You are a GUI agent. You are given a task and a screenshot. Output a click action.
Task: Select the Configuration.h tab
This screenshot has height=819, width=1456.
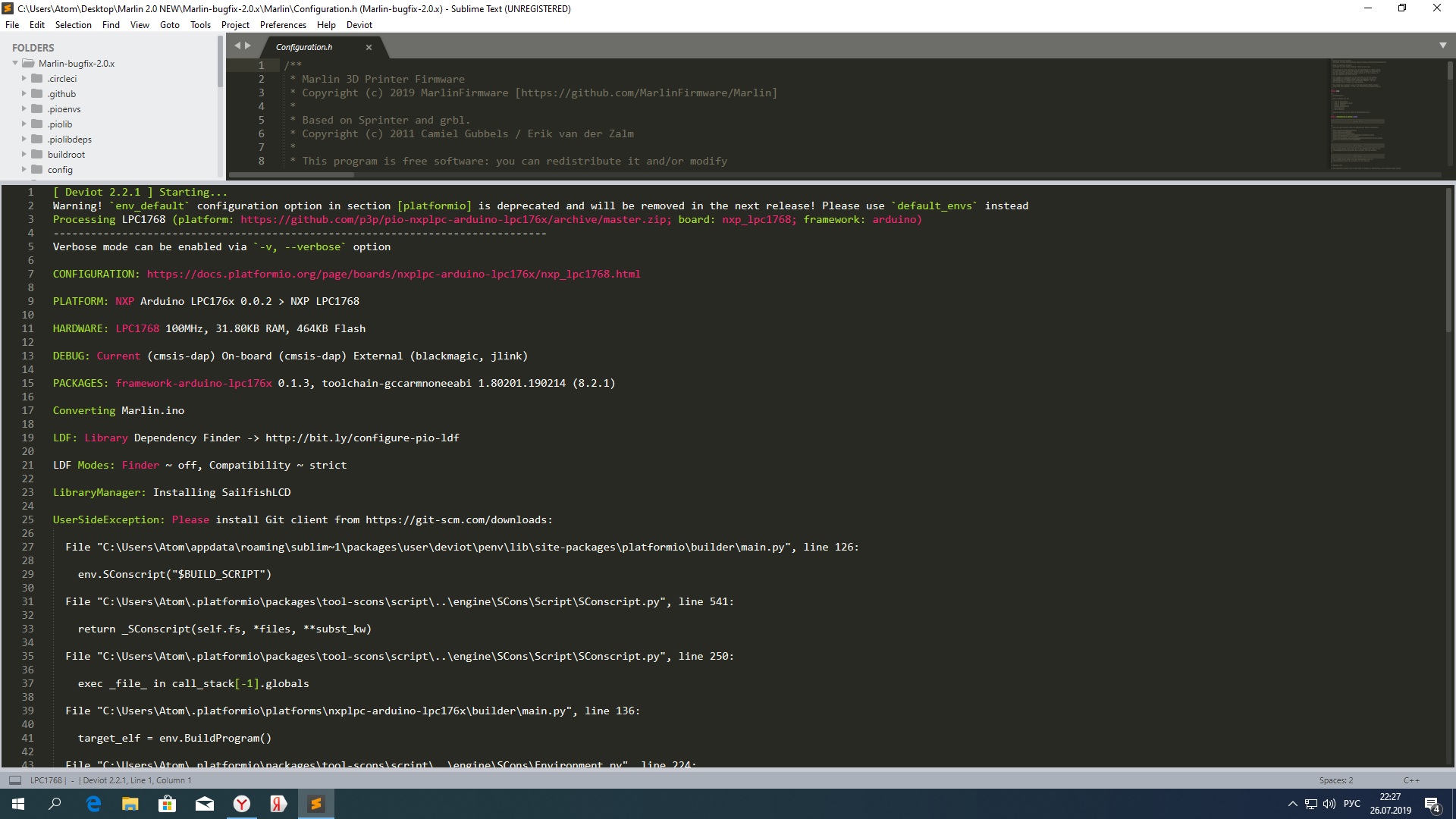tap(304, 47)
